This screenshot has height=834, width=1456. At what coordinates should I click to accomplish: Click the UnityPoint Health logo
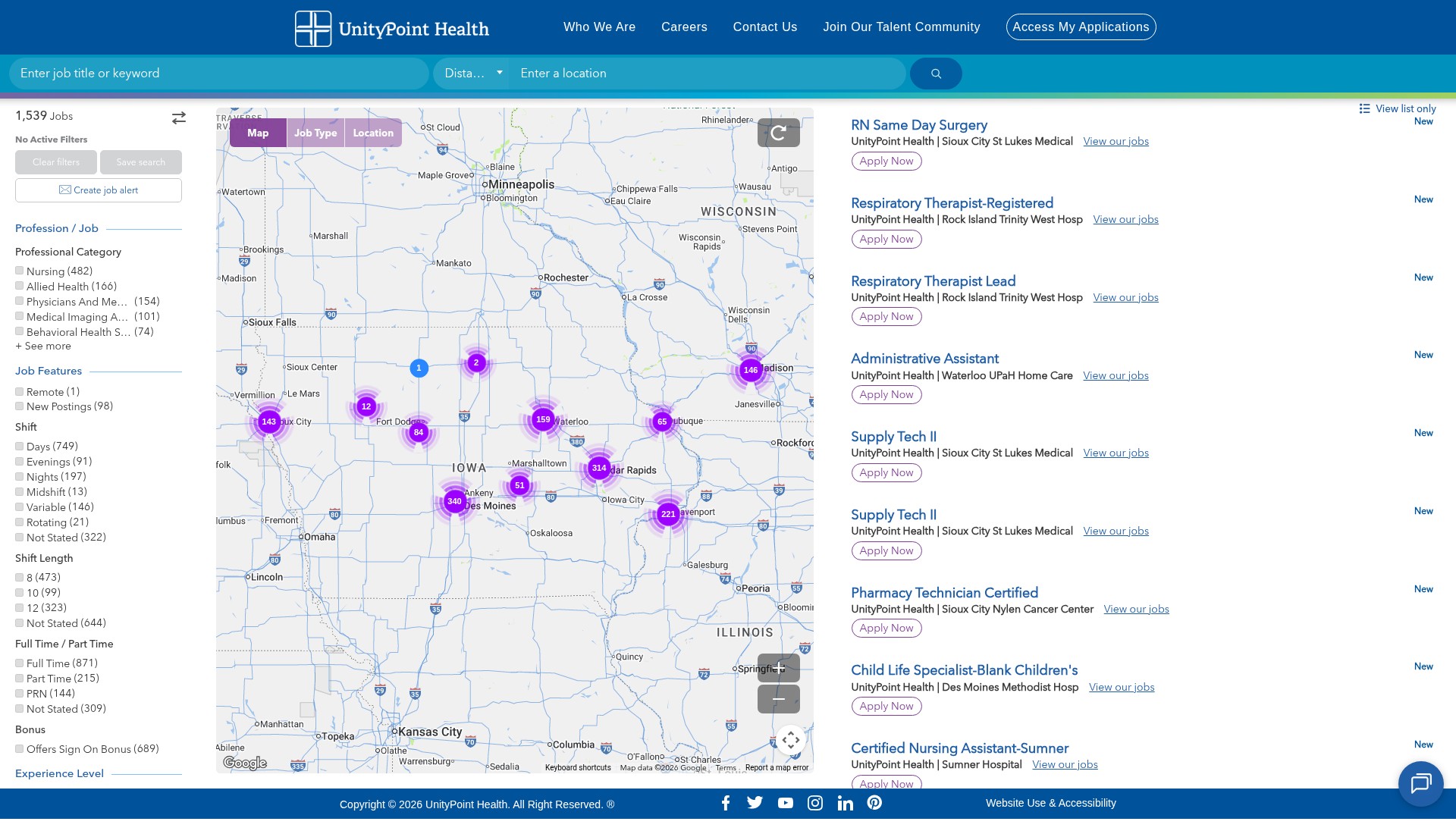point(392,29)
